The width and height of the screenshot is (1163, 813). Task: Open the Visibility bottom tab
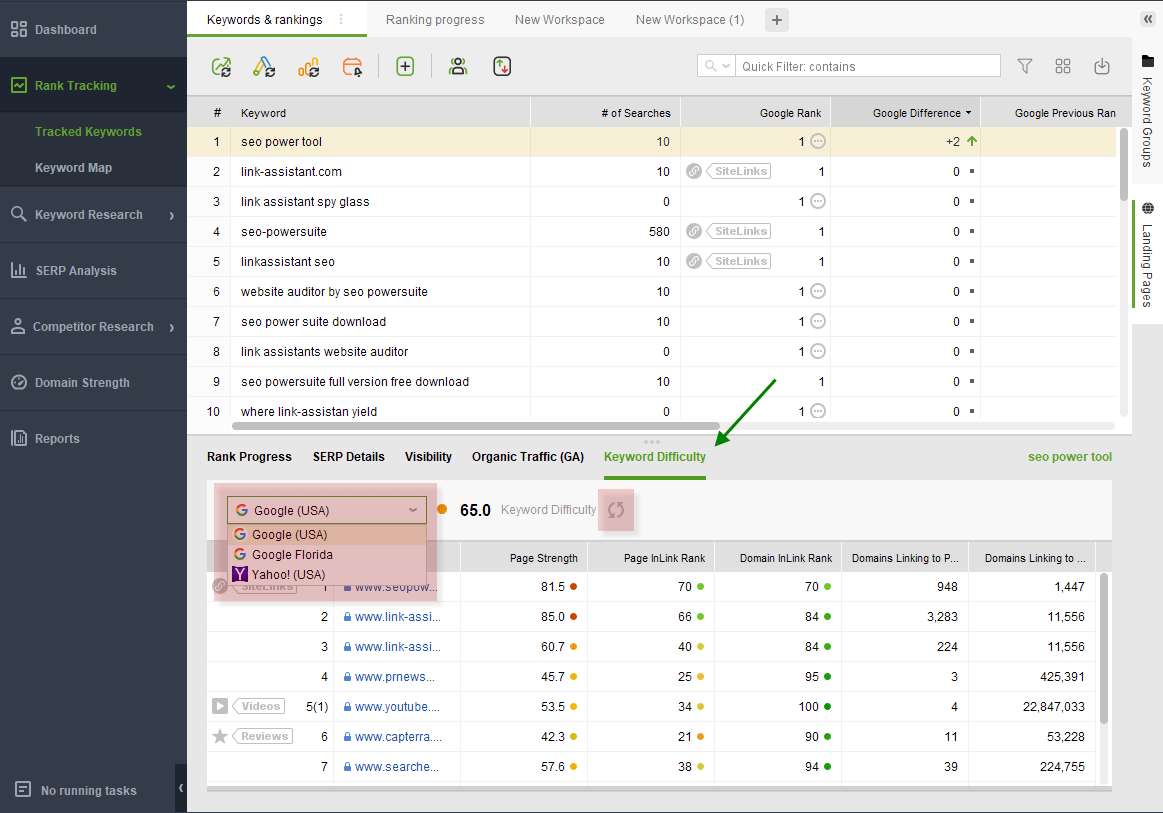[x=428, y=457]
